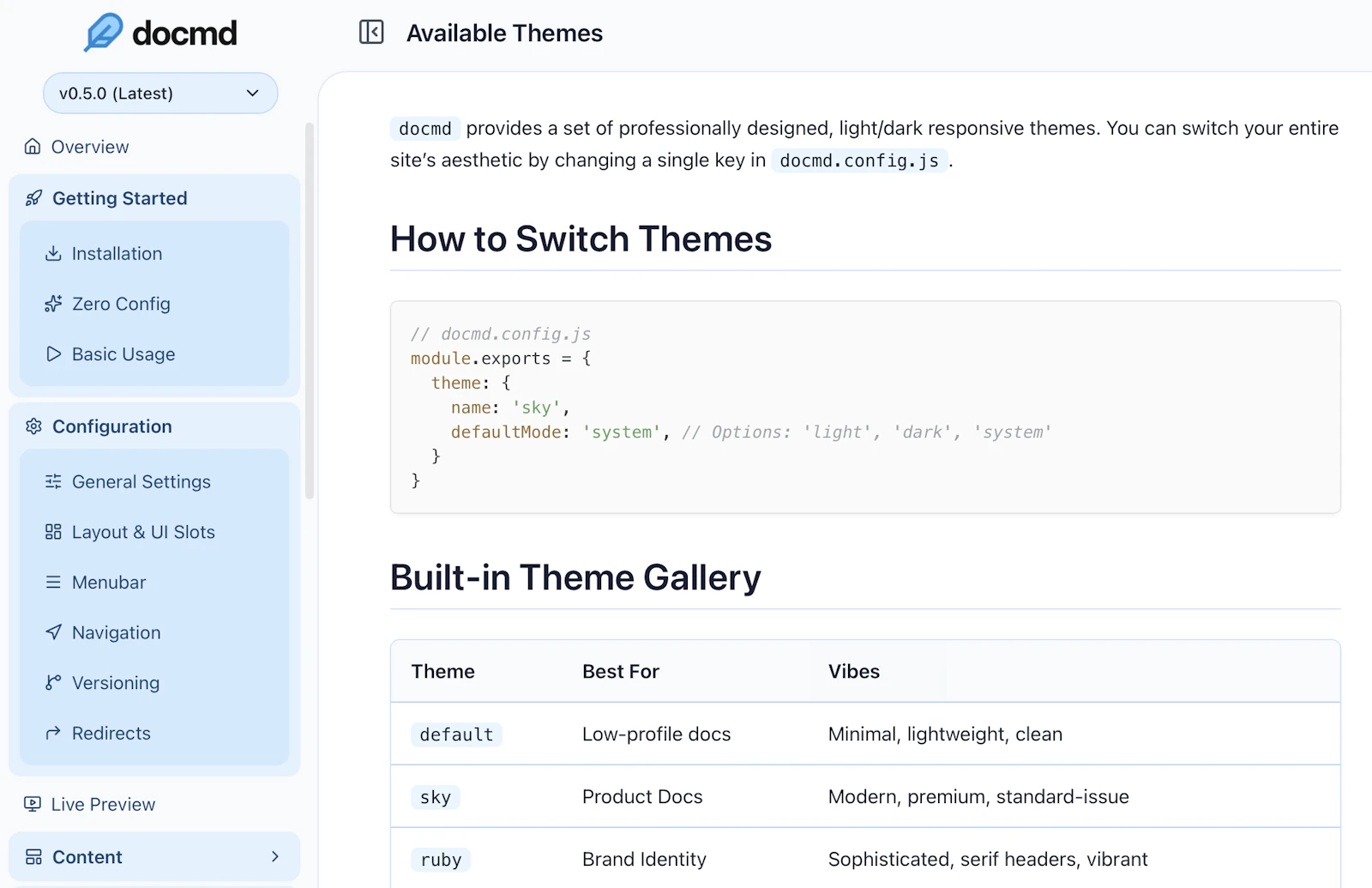Screen dimensions: 1372x888
Task: Click the Overview home icon
Action: pos(33,147)
